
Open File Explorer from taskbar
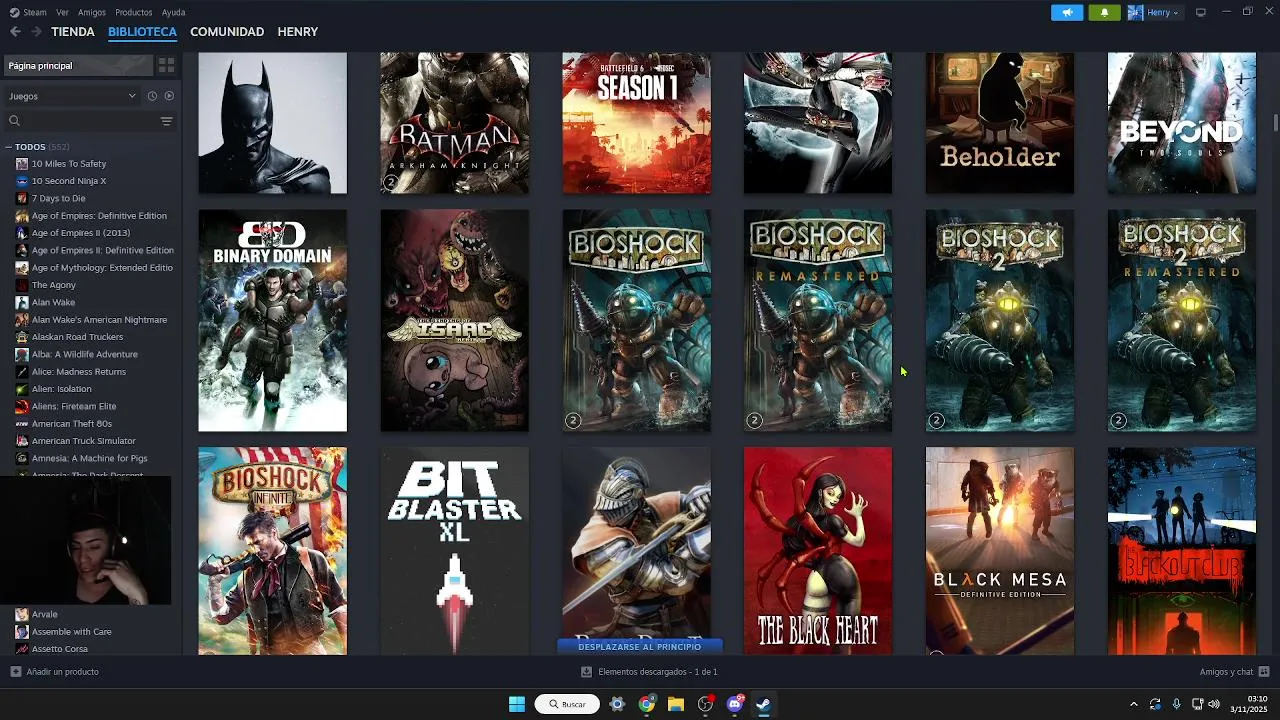tap(676, 704)
